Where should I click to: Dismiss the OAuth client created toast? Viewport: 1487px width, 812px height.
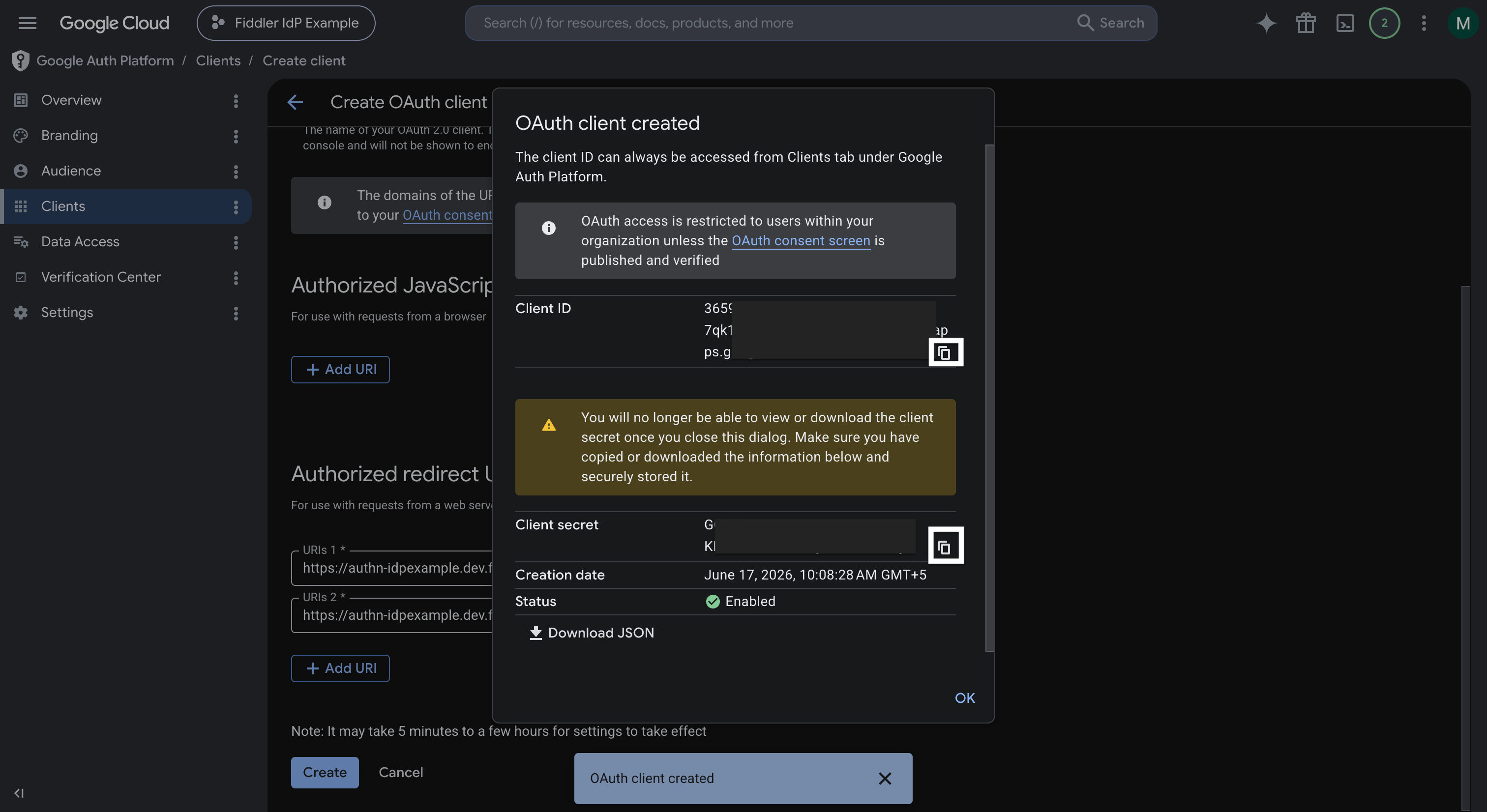click(x=884, y=779)
